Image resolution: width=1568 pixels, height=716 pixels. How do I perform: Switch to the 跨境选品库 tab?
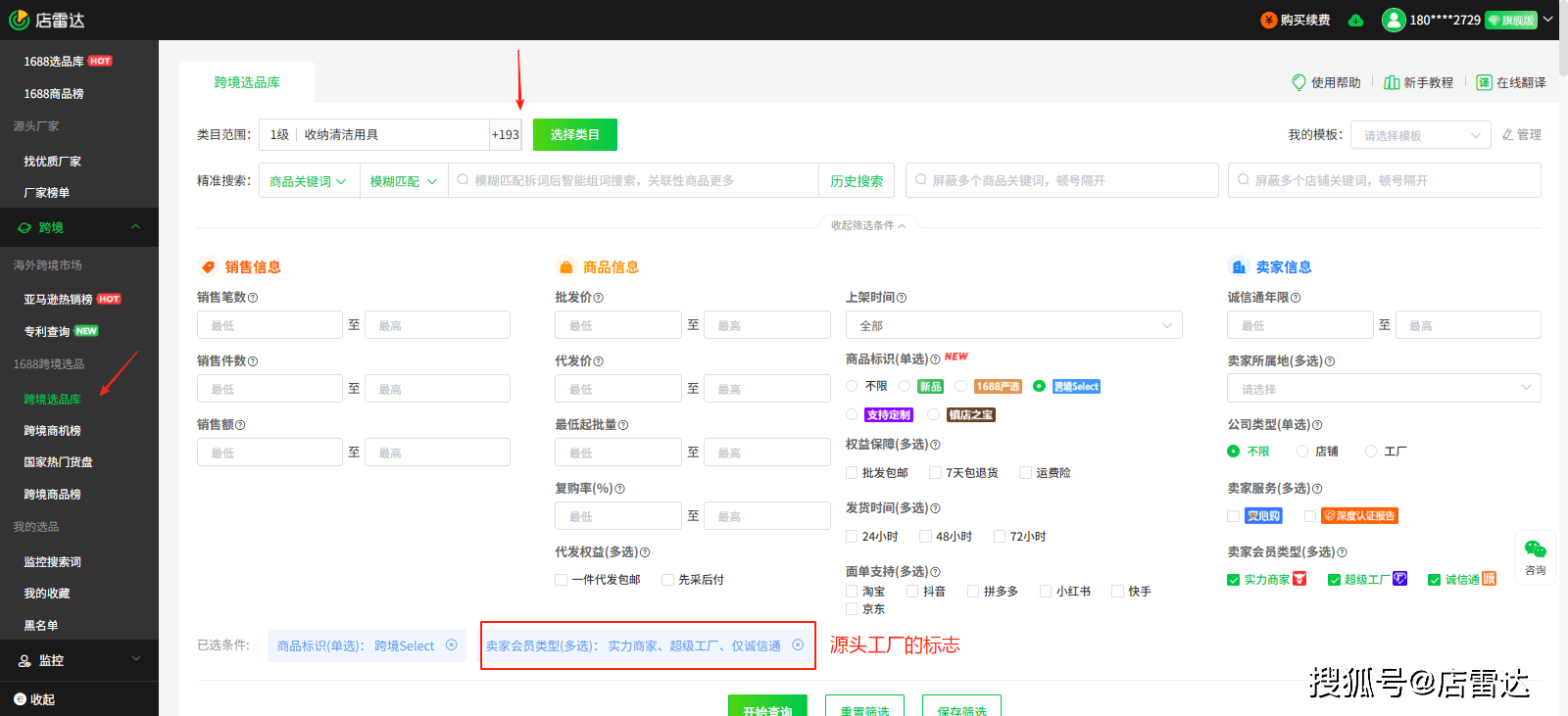point(247,82)
